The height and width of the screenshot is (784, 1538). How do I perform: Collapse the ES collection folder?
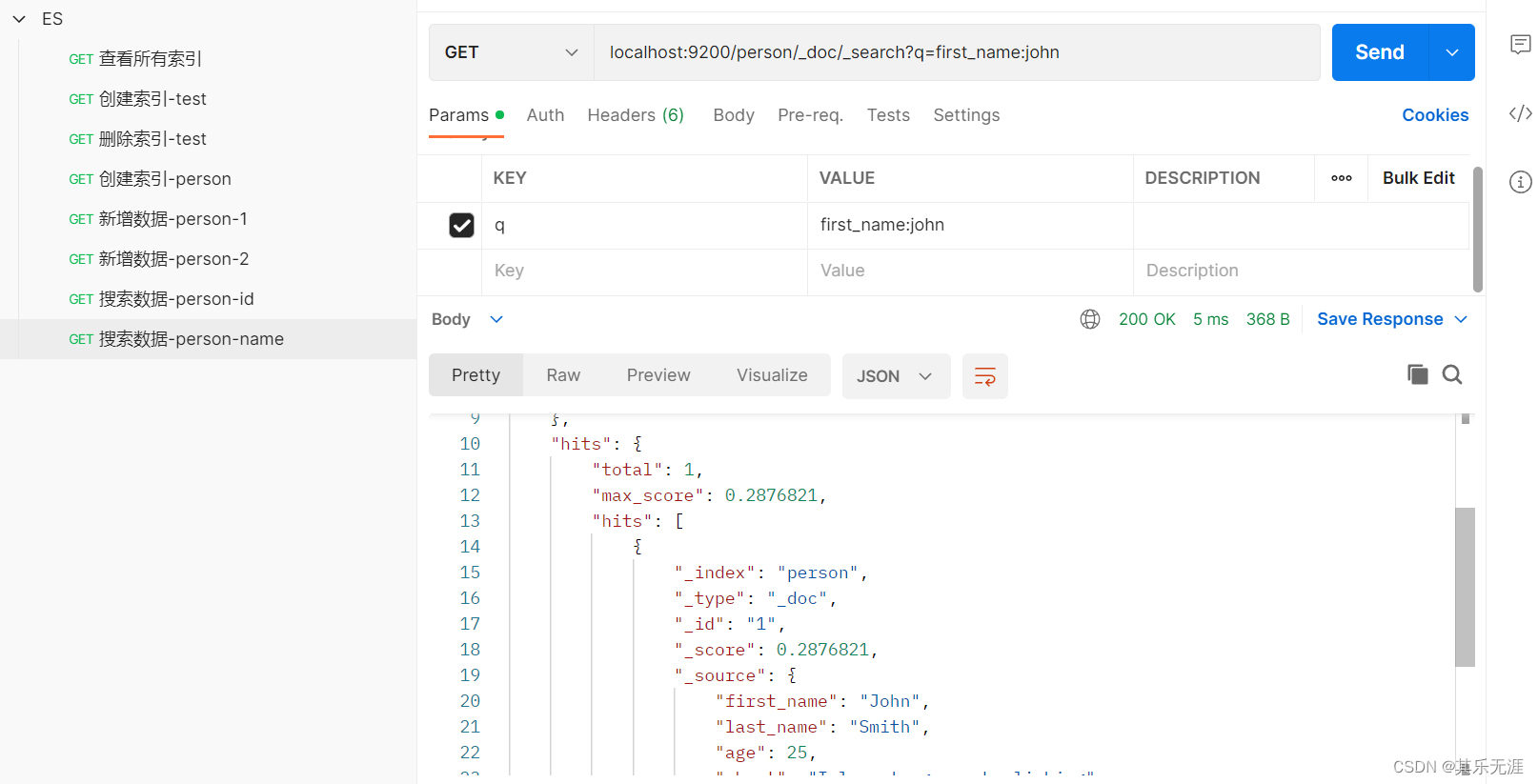pyautogui.click(x=19, y=19)
